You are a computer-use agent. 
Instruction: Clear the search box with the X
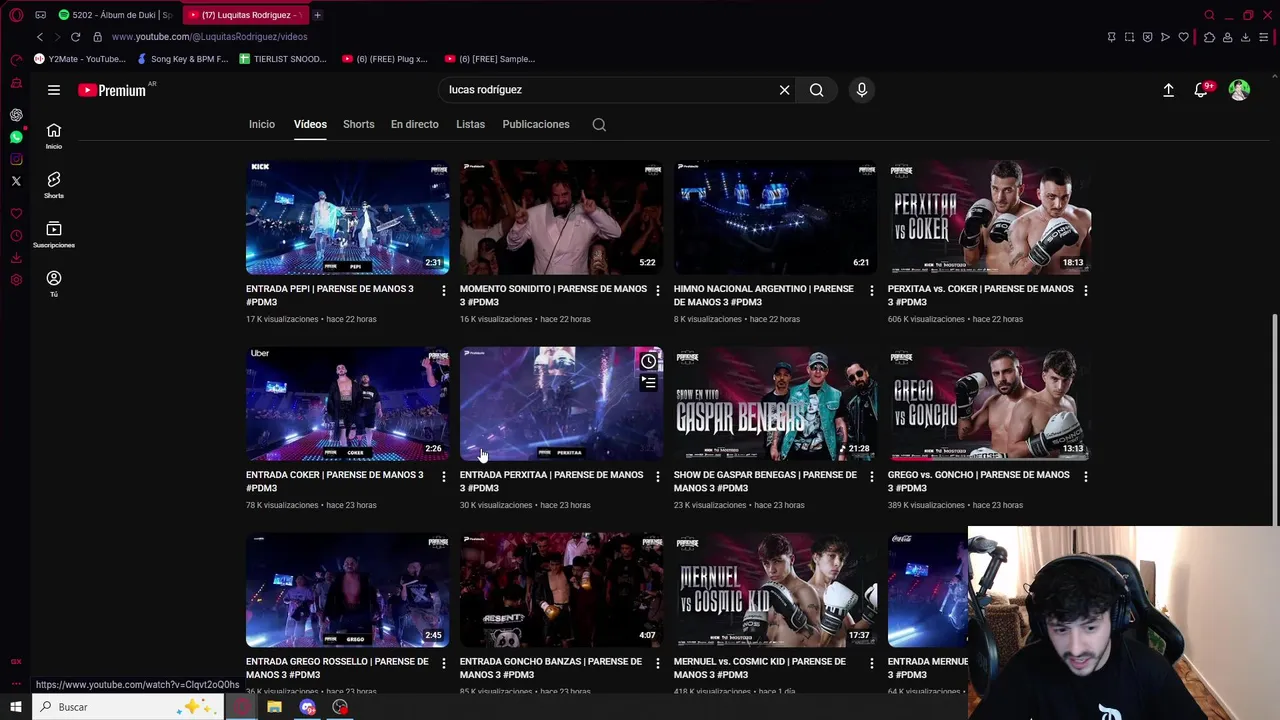pos(785,90)
